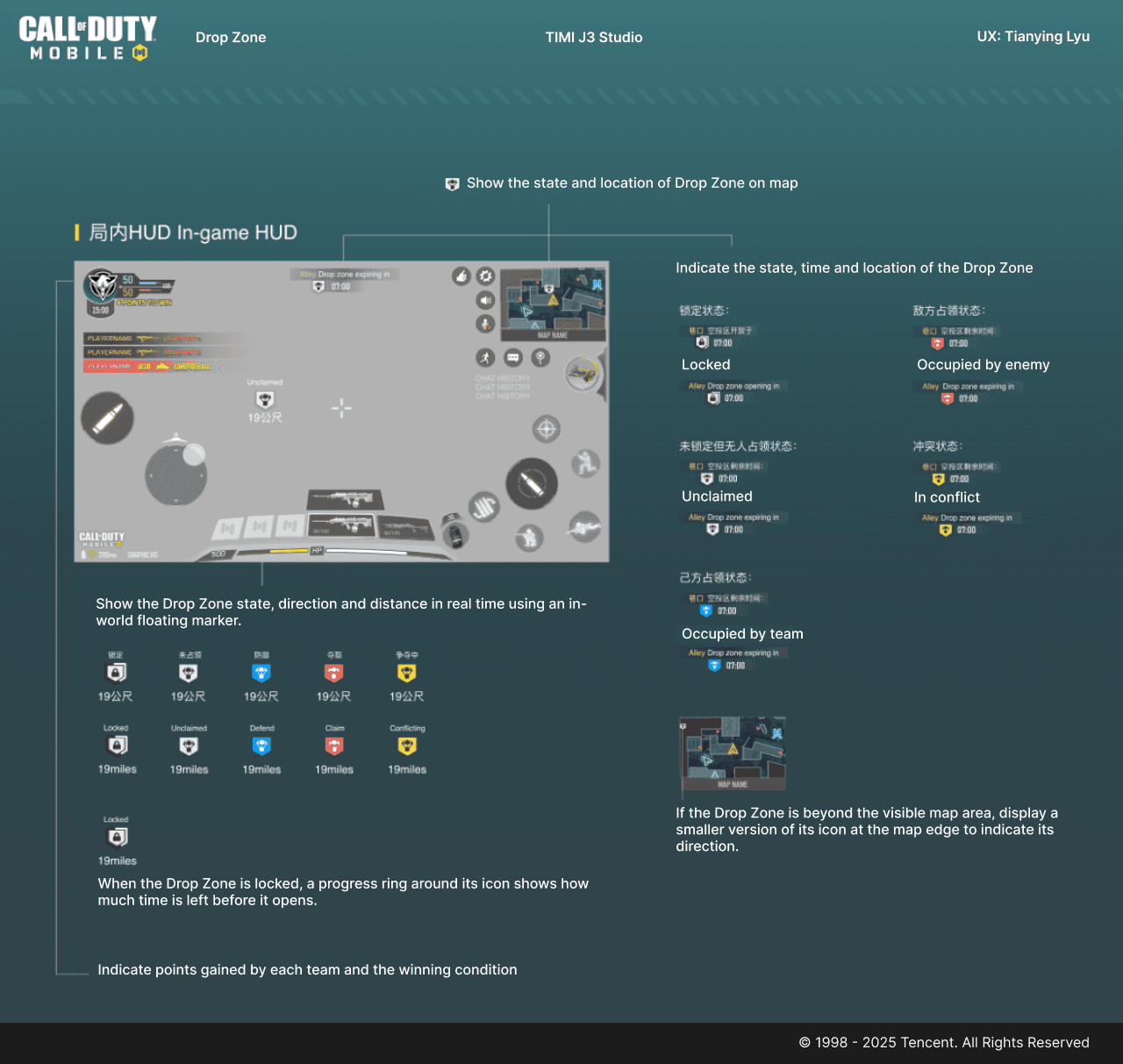Click the red Claim marker icon
Screen dimensions: 1123x1064
(334, 746)
